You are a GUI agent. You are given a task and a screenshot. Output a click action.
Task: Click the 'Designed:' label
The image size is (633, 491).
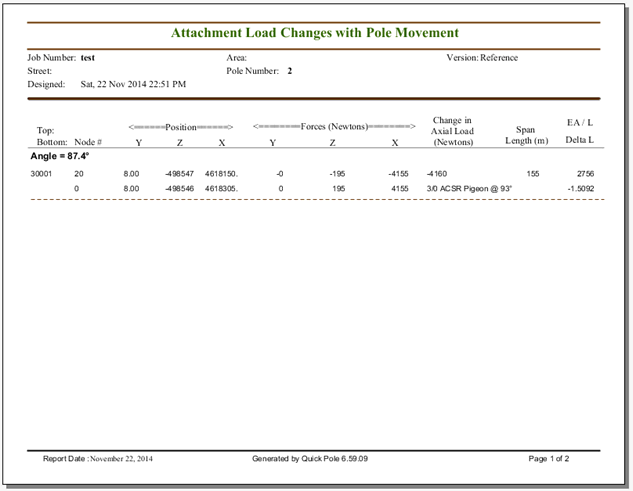pyautogui.click(x=46, y=84)
